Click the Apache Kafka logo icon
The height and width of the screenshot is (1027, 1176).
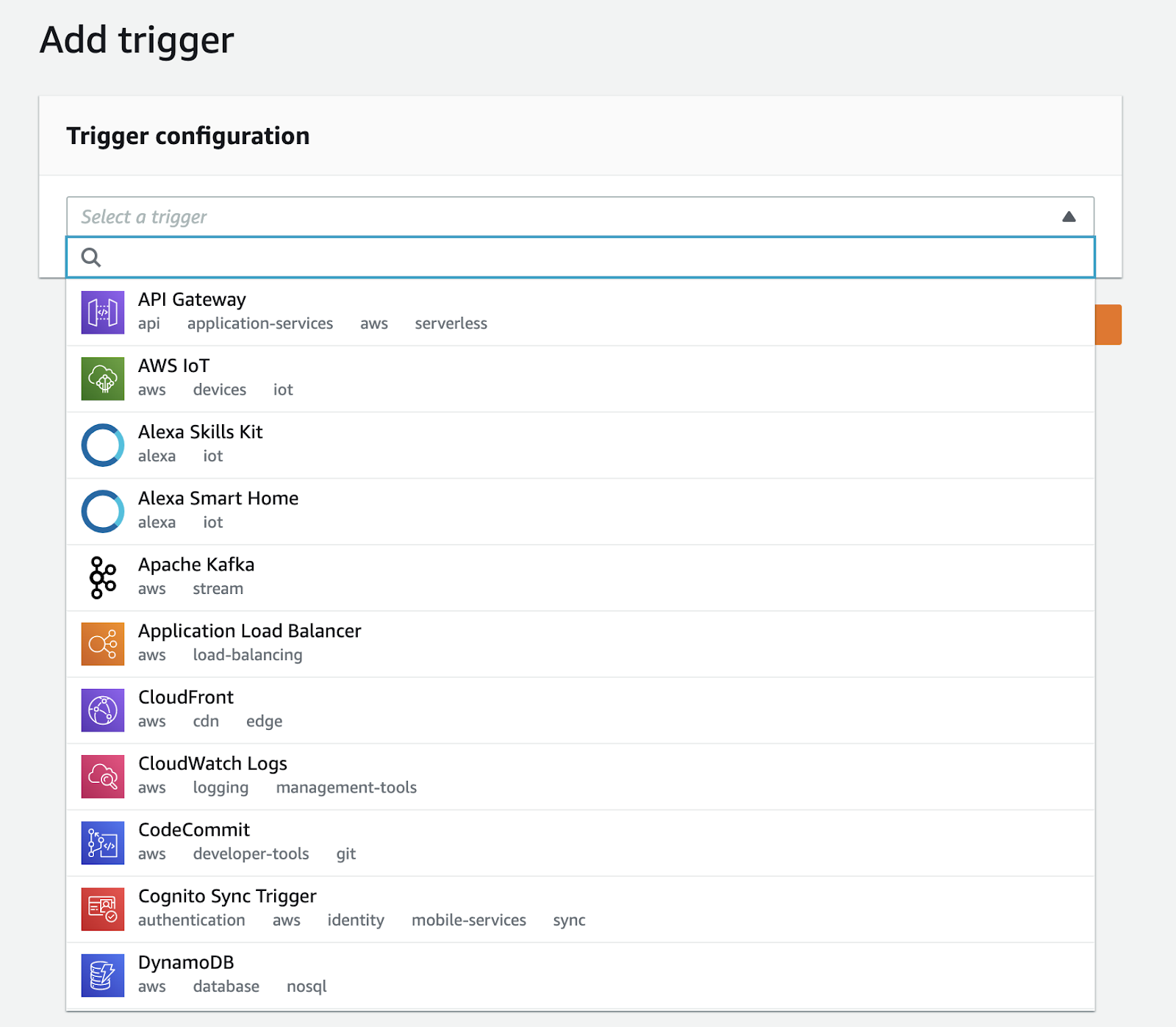(x=103, y=578)
